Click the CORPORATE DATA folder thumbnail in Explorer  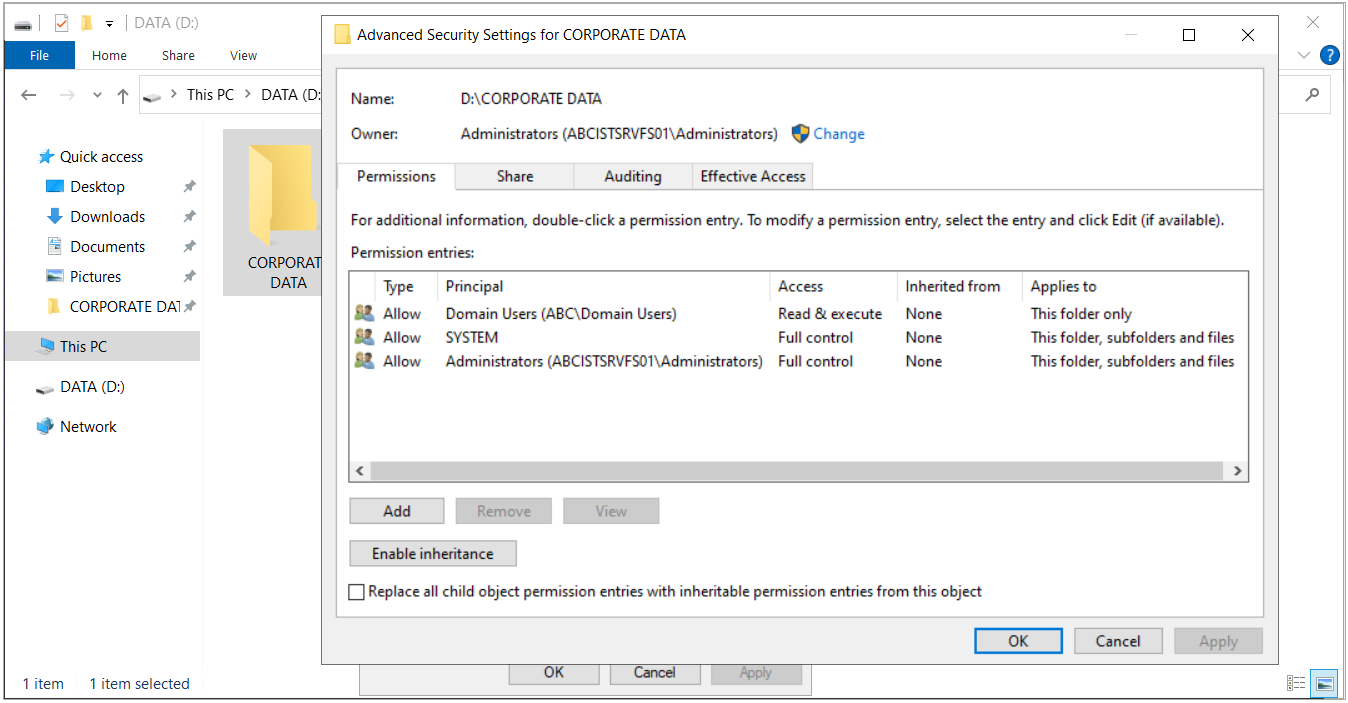(x=283, y=195)
